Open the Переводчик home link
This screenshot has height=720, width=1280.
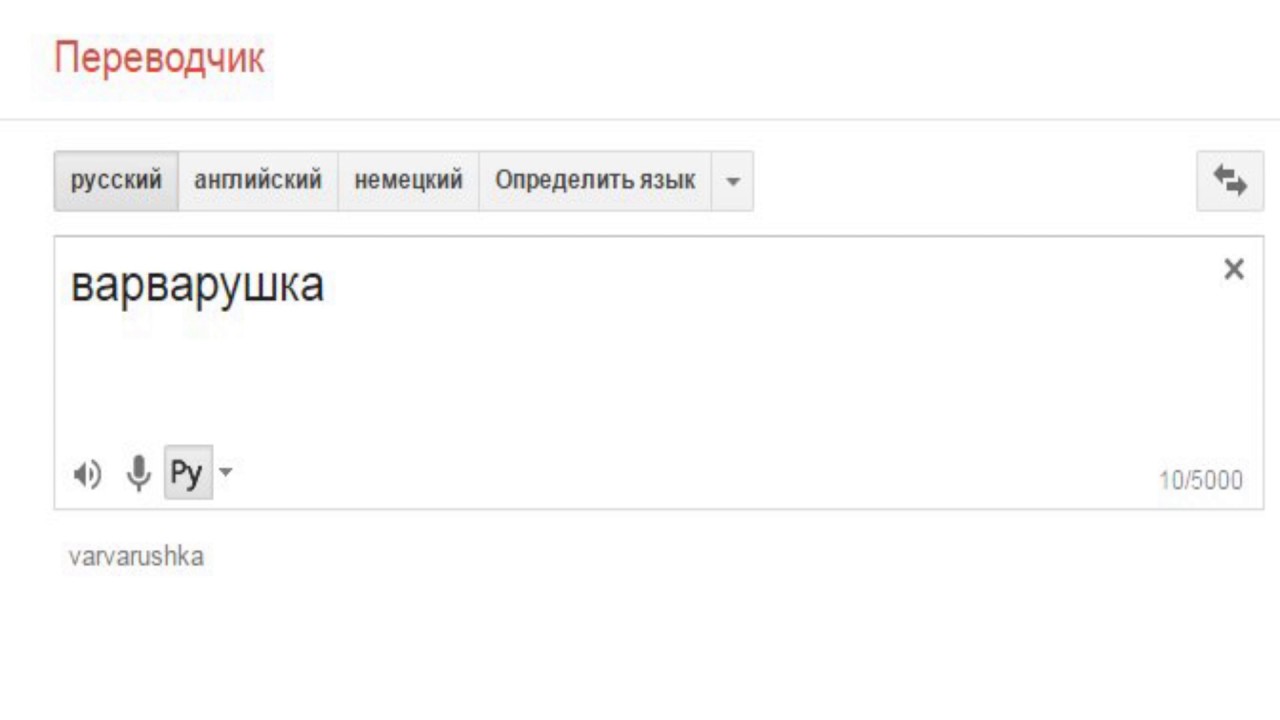click(159, 59)
